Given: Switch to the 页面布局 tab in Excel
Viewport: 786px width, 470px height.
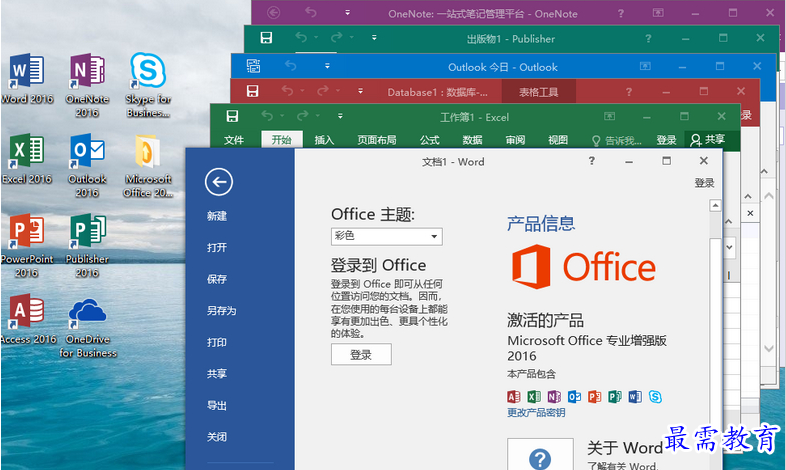Looking at the screenshot, I should coord(377,140).
